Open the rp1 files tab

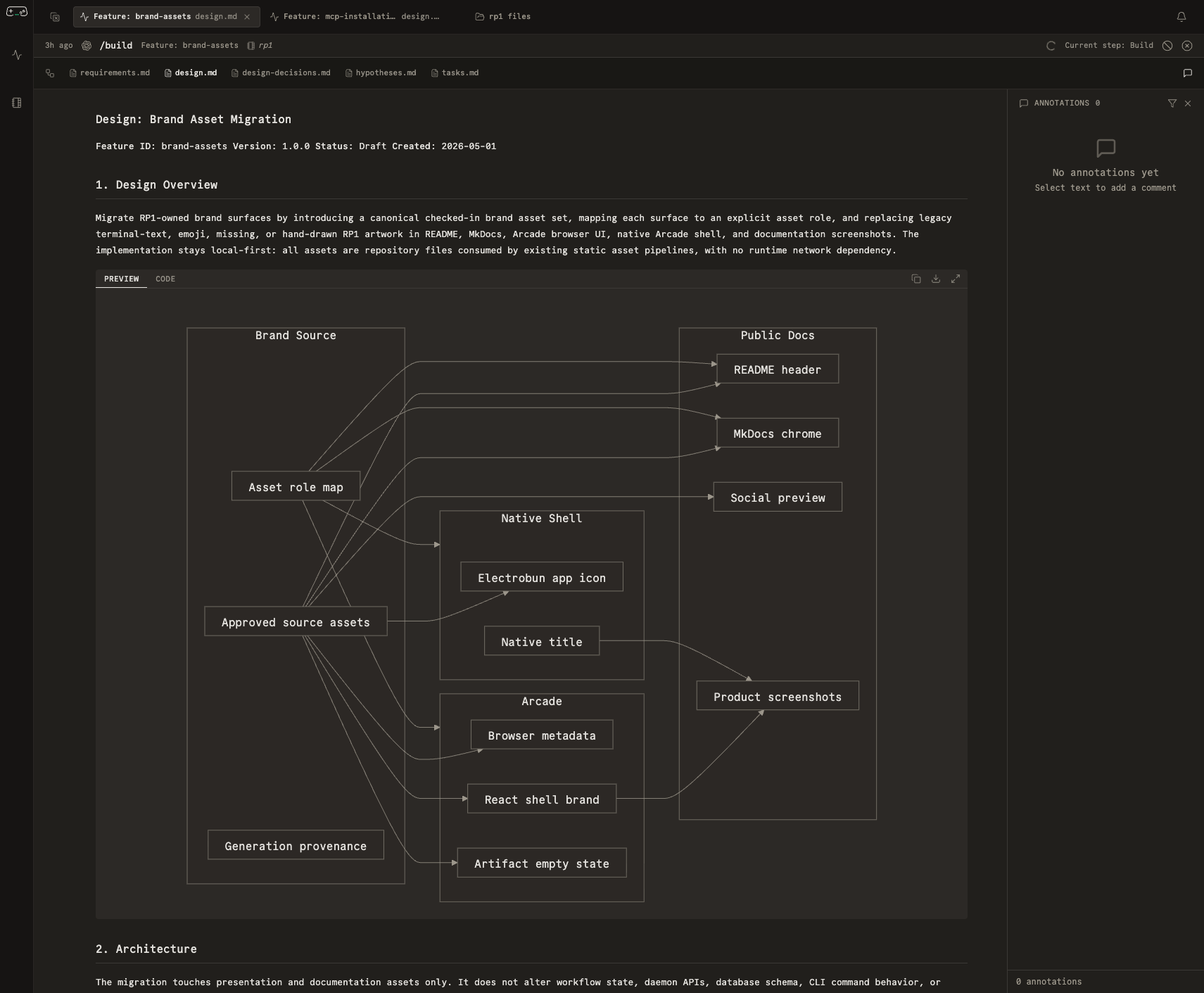click(x=503, y=17)
